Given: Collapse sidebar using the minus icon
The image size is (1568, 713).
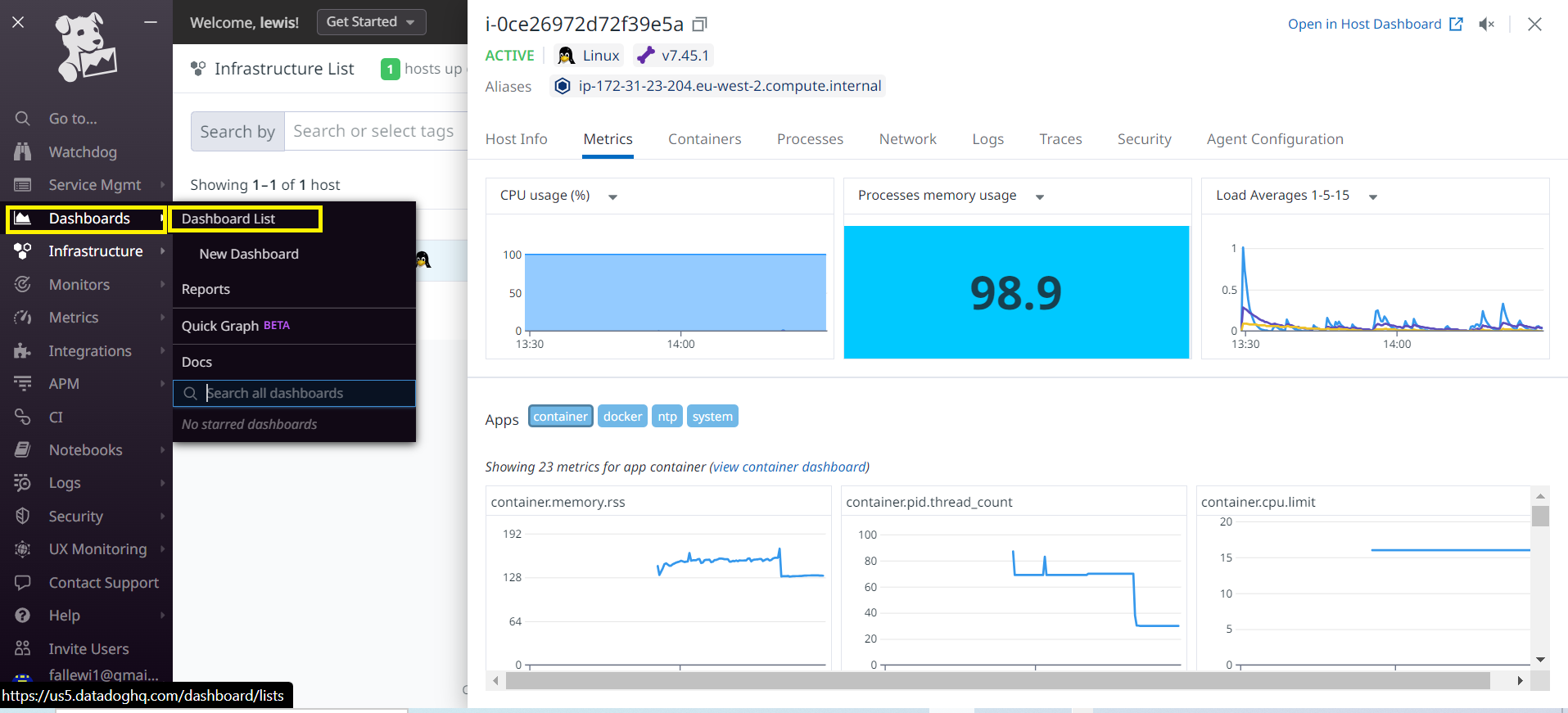Looking at the screenshot, I should pos(151,22).
